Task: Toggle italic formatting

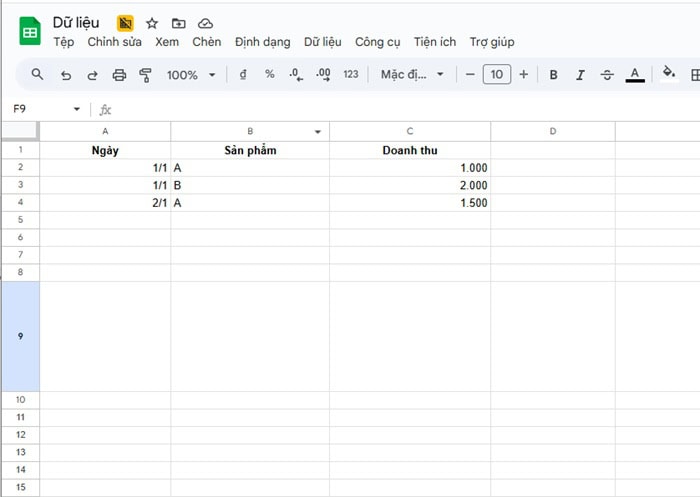Action: click(x=580, y=75)
